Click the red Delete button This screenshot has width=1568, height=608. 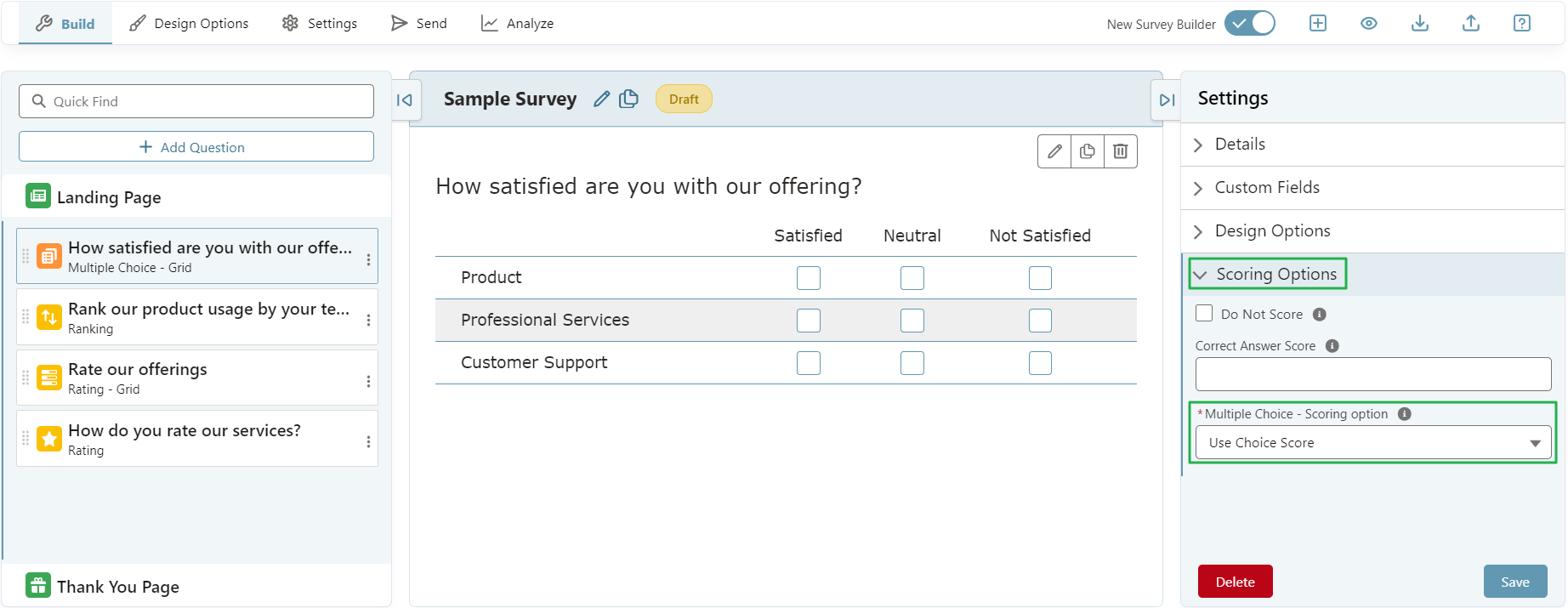click(x=1235, y=582)
